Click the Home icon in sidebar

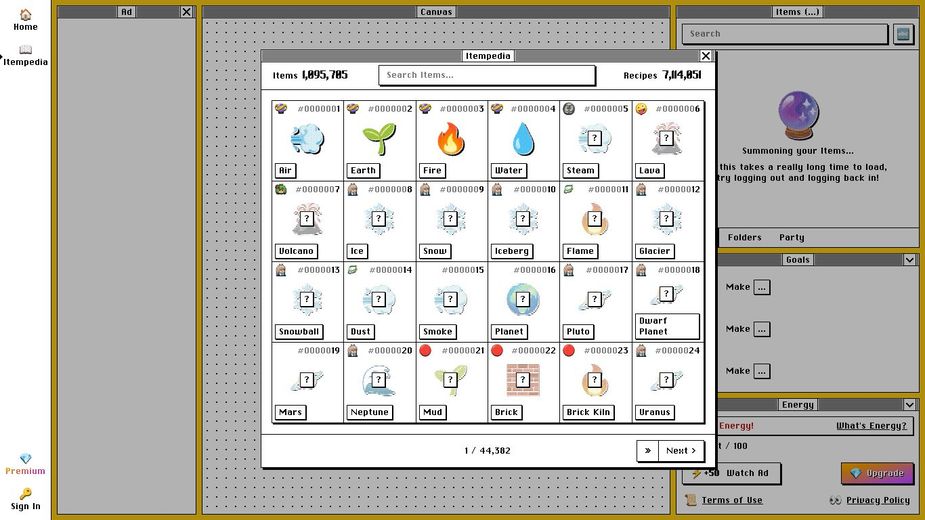pos(25,15)
